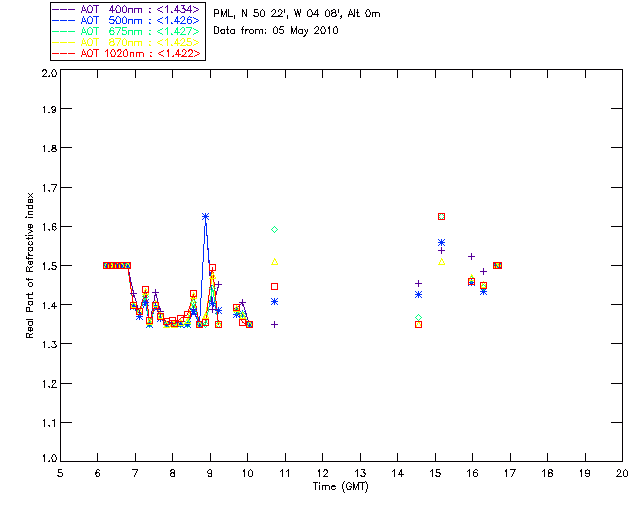Click the 13 x-axis tick label

tap(360, 473)
